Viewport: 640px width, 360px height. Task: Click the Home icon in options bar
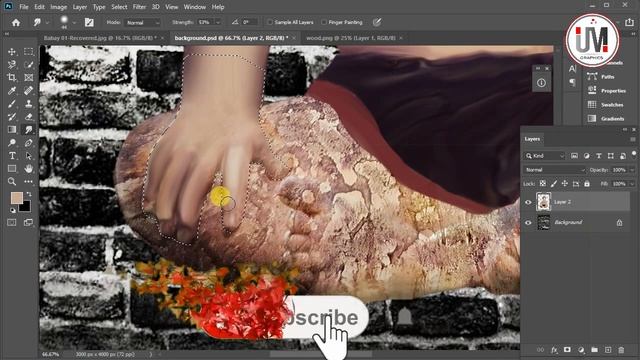click(16, 22)
